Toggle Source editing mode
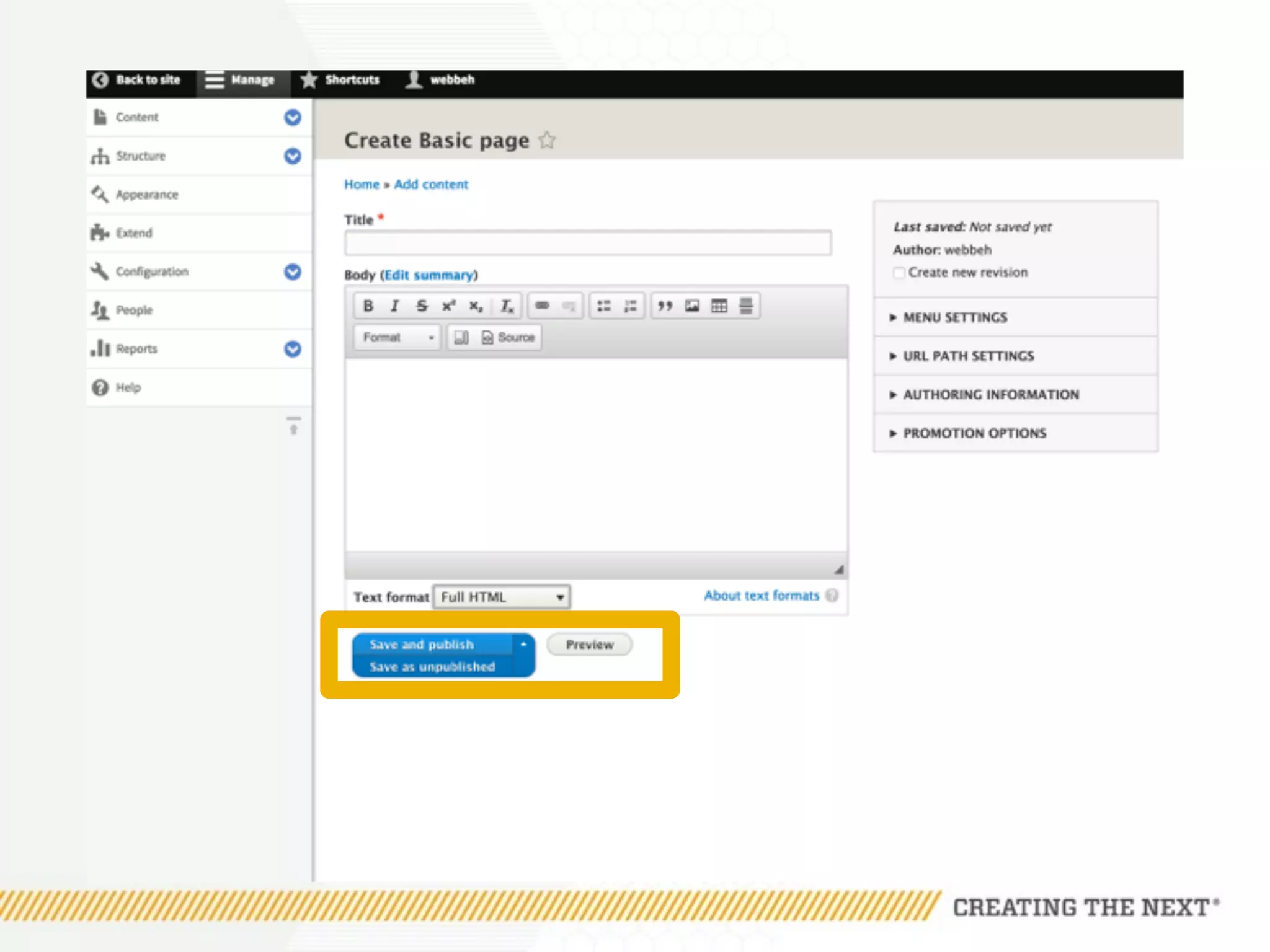The image size is (1270, 952). 508,337
